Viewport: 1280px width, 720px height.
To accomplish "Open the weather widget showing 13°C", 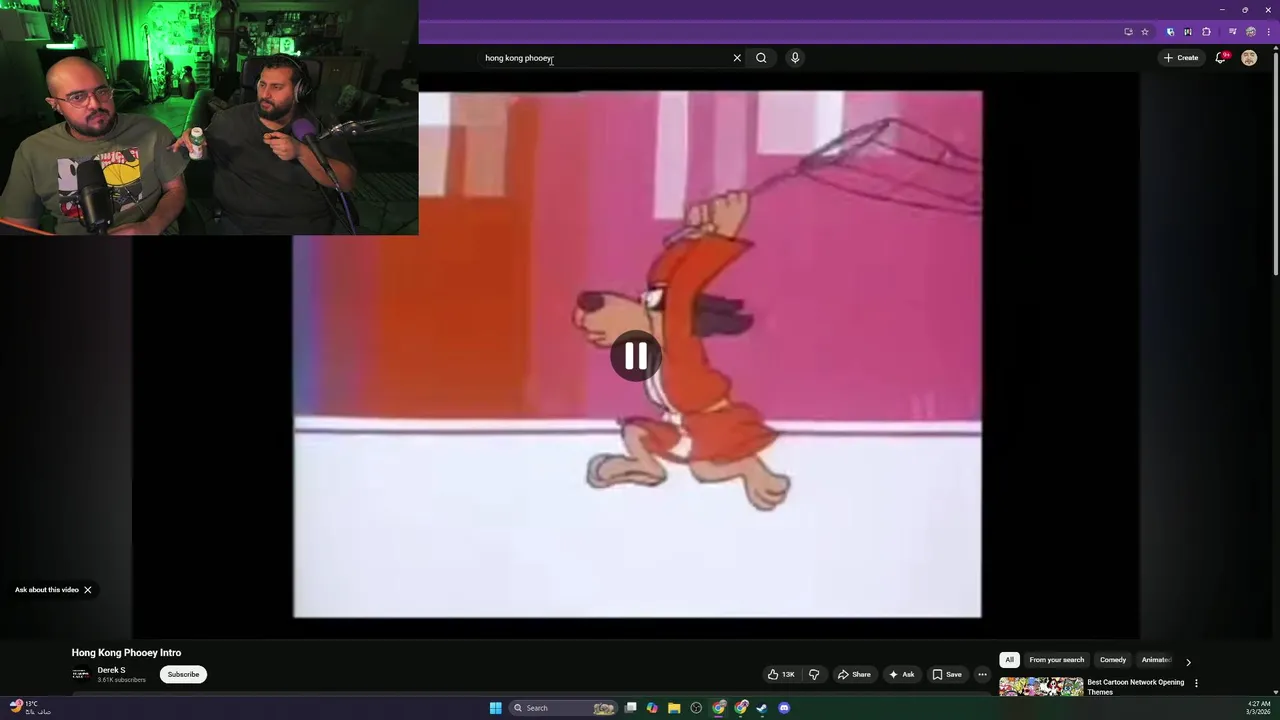I will (x=28, y=708).
